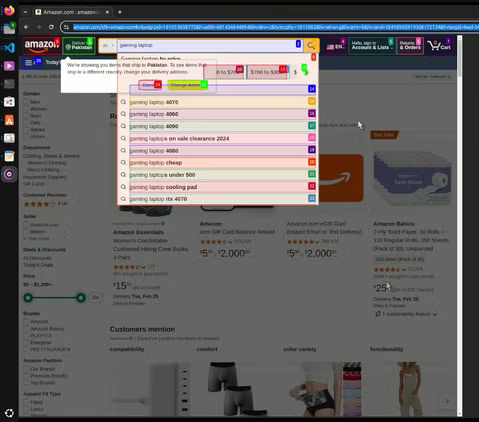
Task: Open Clothing, Shoes & Jewelry department link
Action: 51,156
